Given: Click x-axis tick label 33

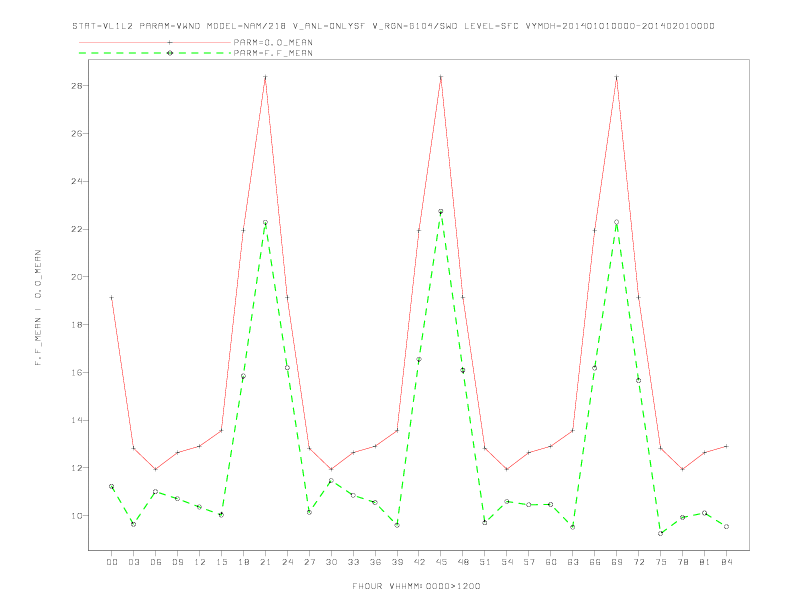Looking at the screenshot, I should 353,562.
